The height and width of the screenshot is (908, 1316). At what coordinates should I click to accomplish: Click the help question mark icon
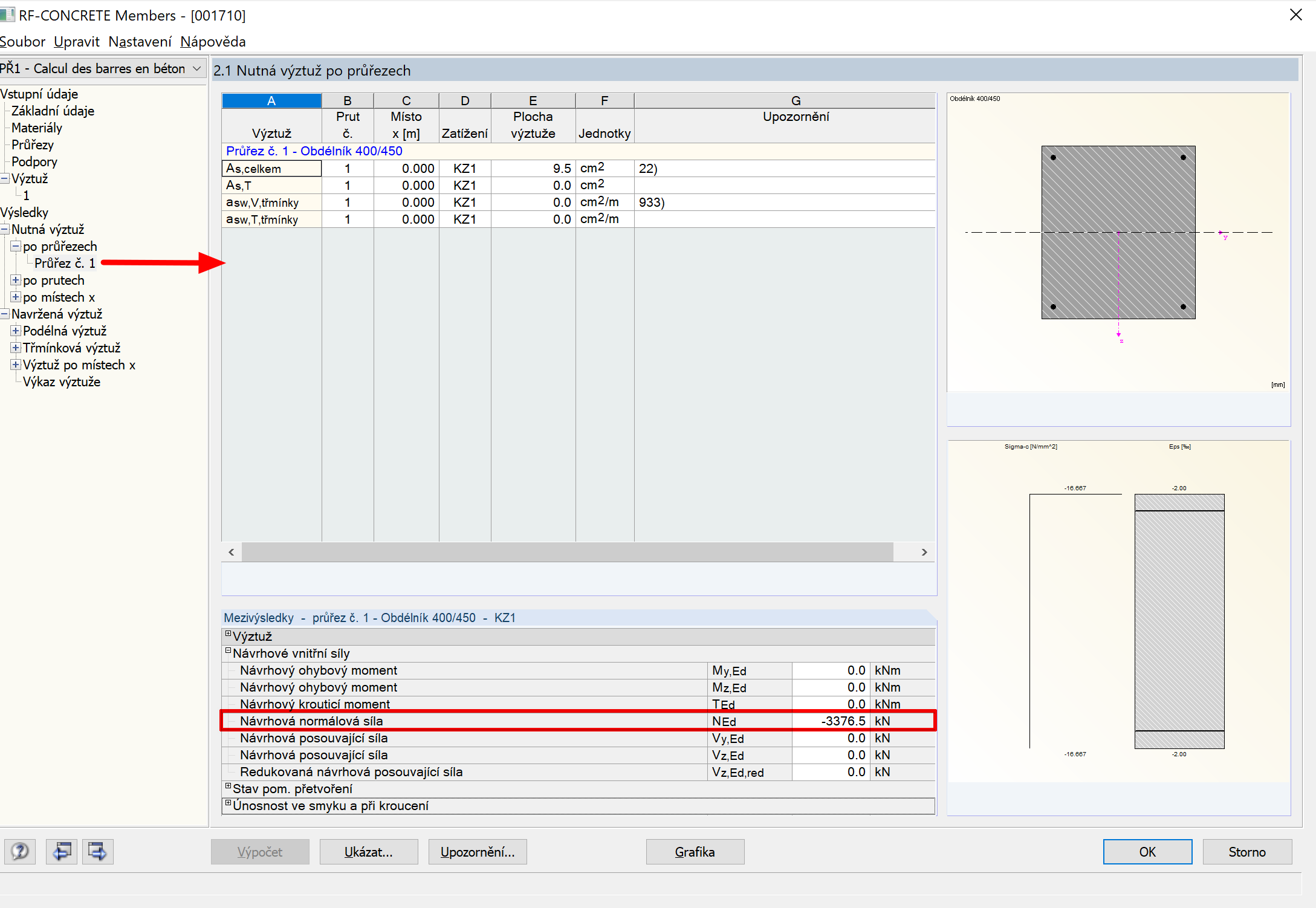tap(20, 852)
